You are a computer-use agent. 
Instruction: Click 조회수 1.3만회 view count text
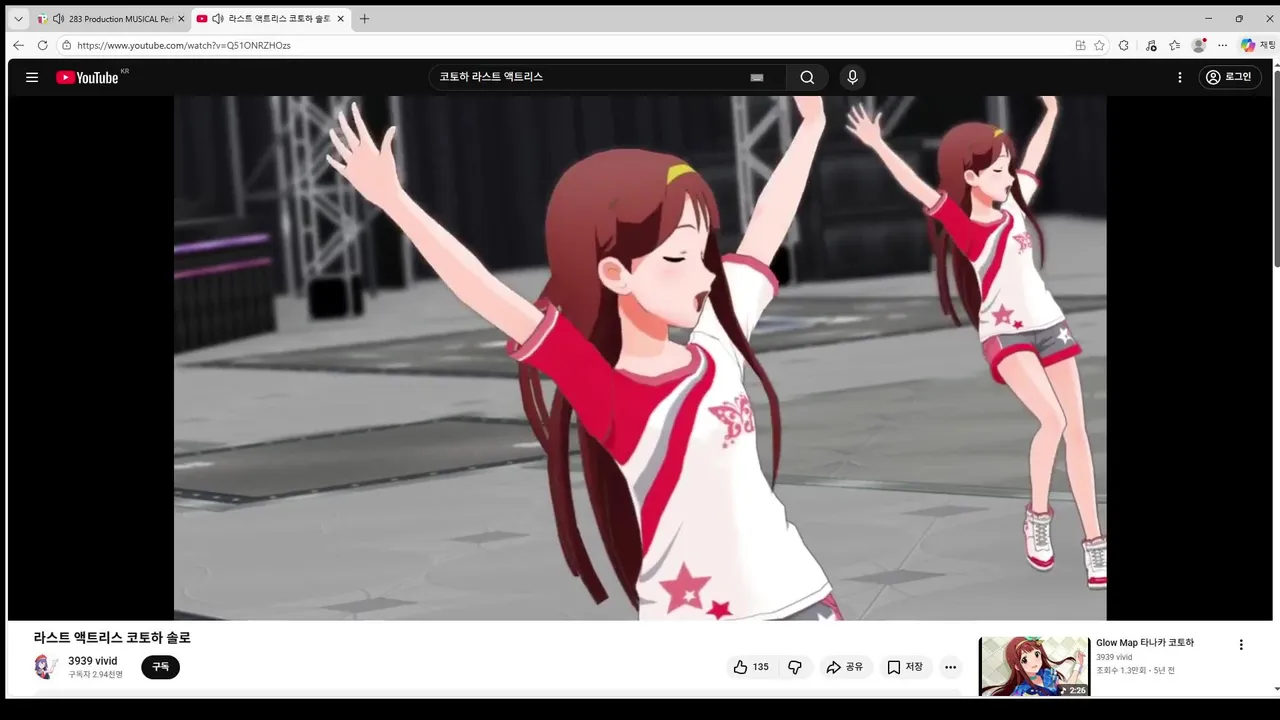point(1122,670)
